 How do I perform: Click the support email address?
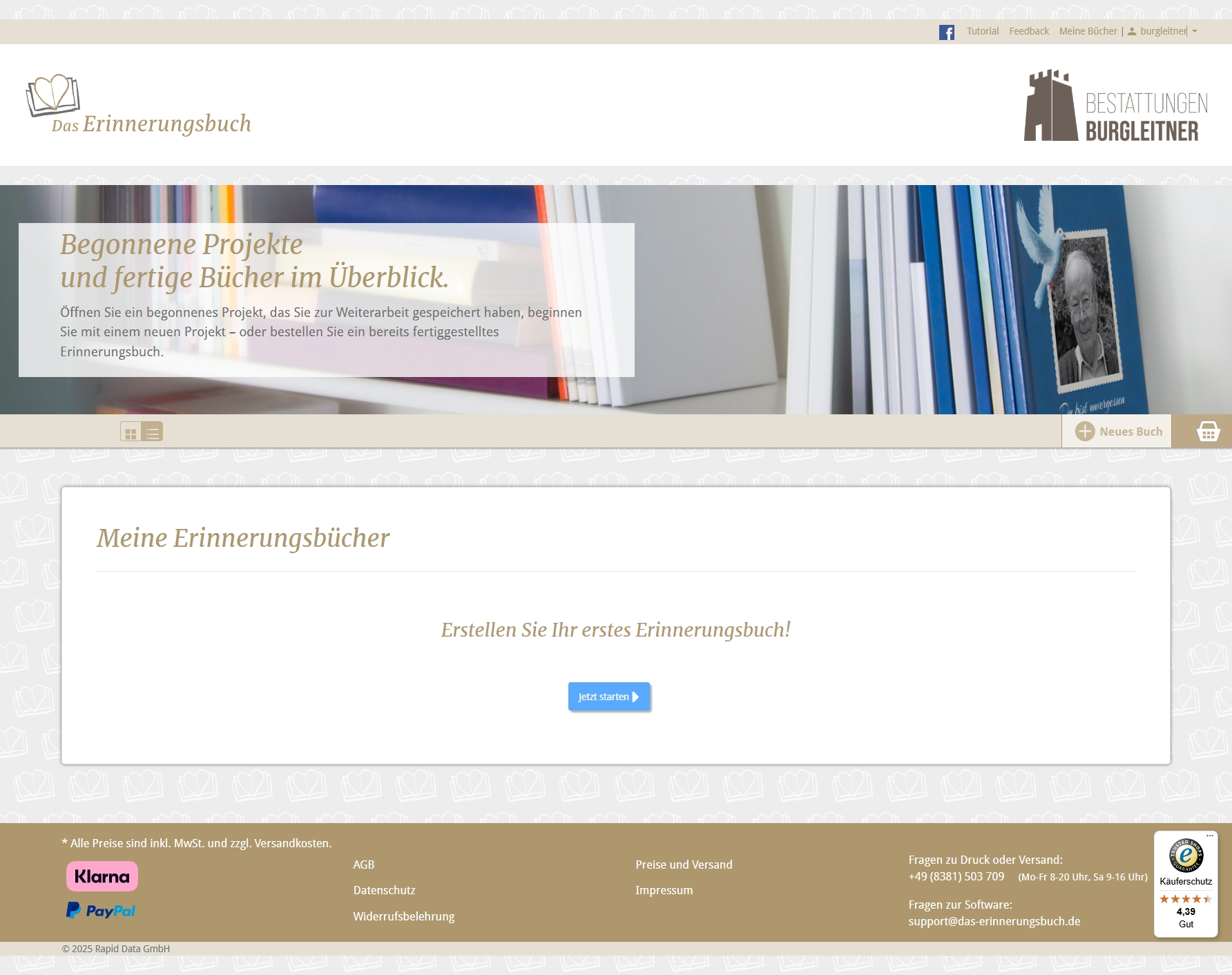[x=994, y=921]
